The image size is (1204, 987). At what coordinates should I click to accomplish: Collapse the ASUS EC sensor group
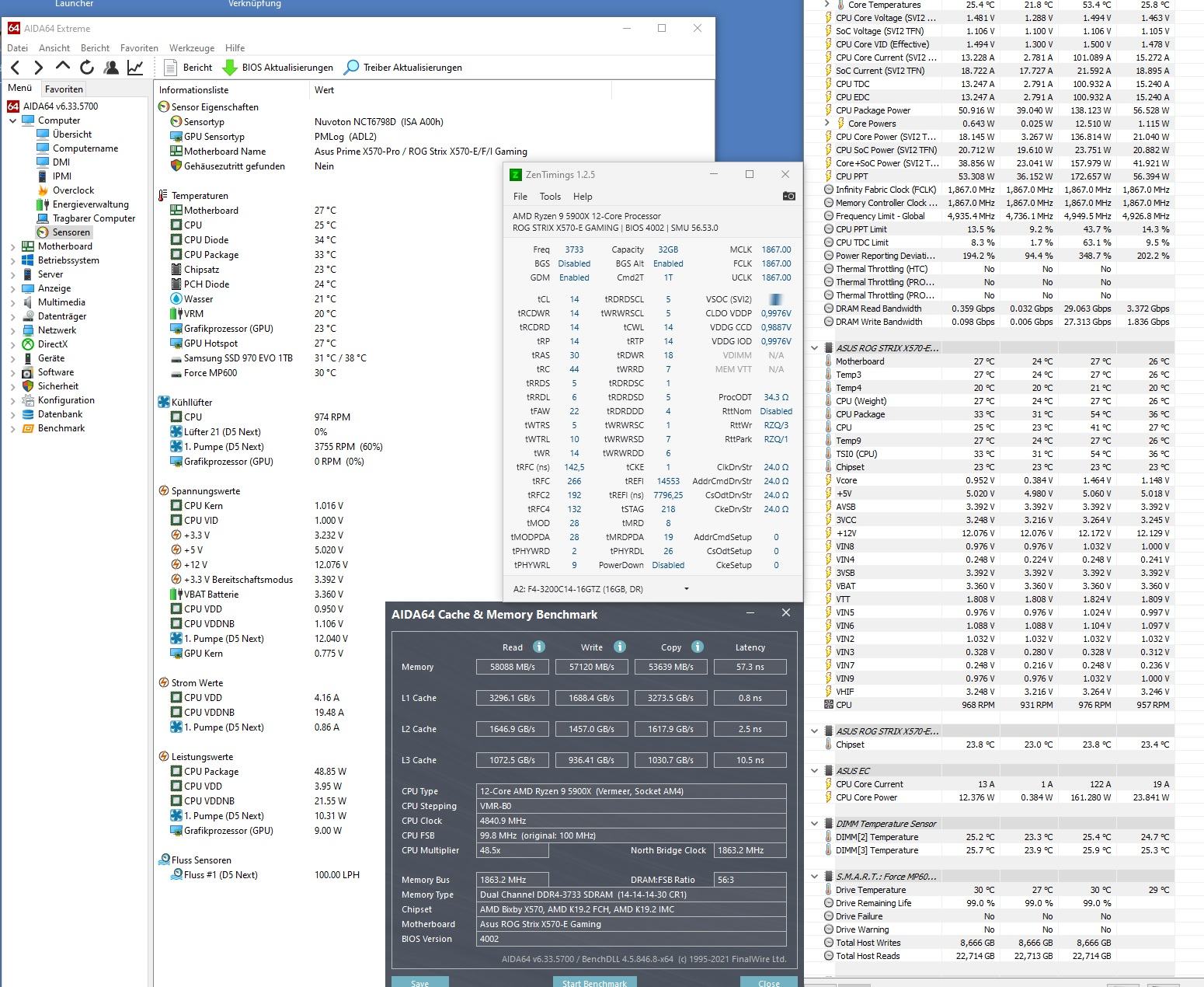coord(814,771)
